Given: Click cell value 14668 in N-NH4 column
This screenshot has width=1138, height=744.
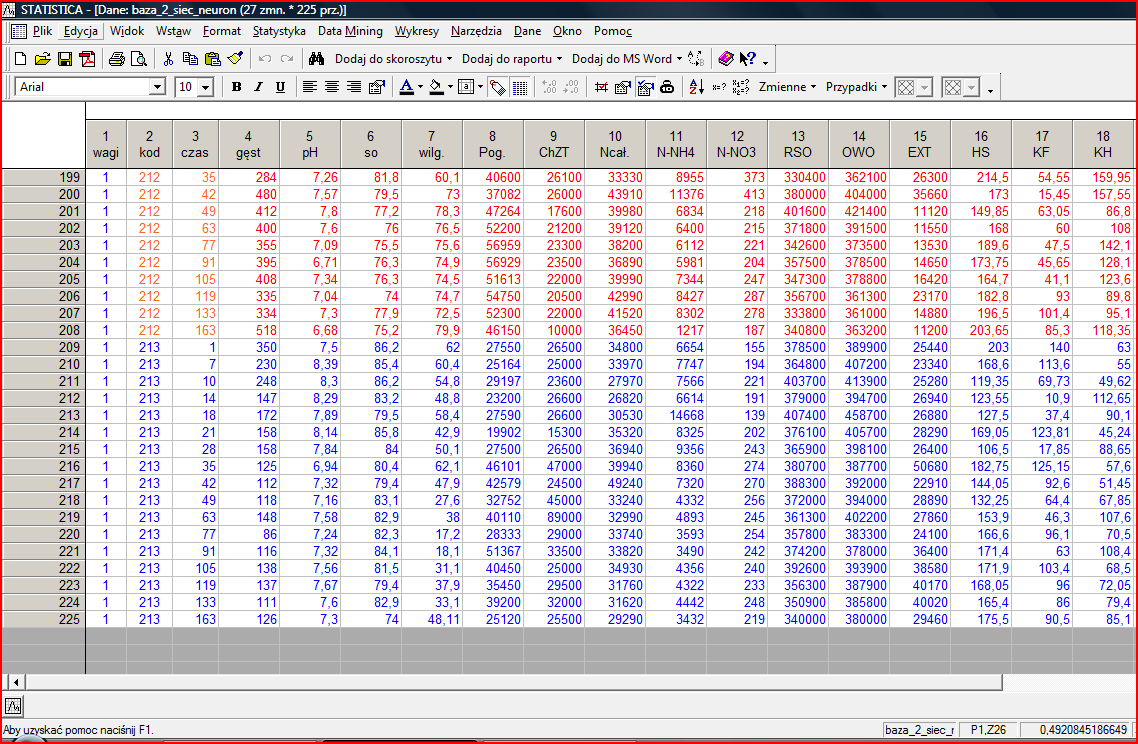Looking at the screenshot, I should pyautogui.click(x=676, y=415).
